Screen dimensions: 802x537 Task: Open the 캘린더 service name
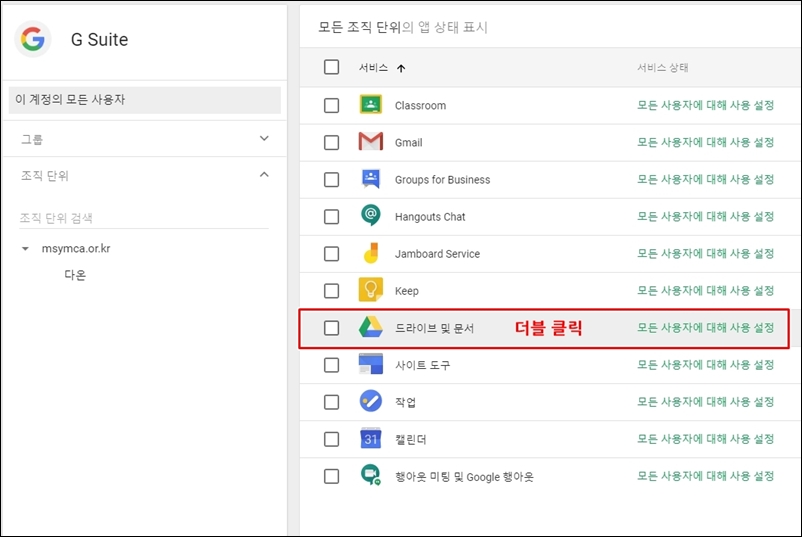[x=410, y=439]
